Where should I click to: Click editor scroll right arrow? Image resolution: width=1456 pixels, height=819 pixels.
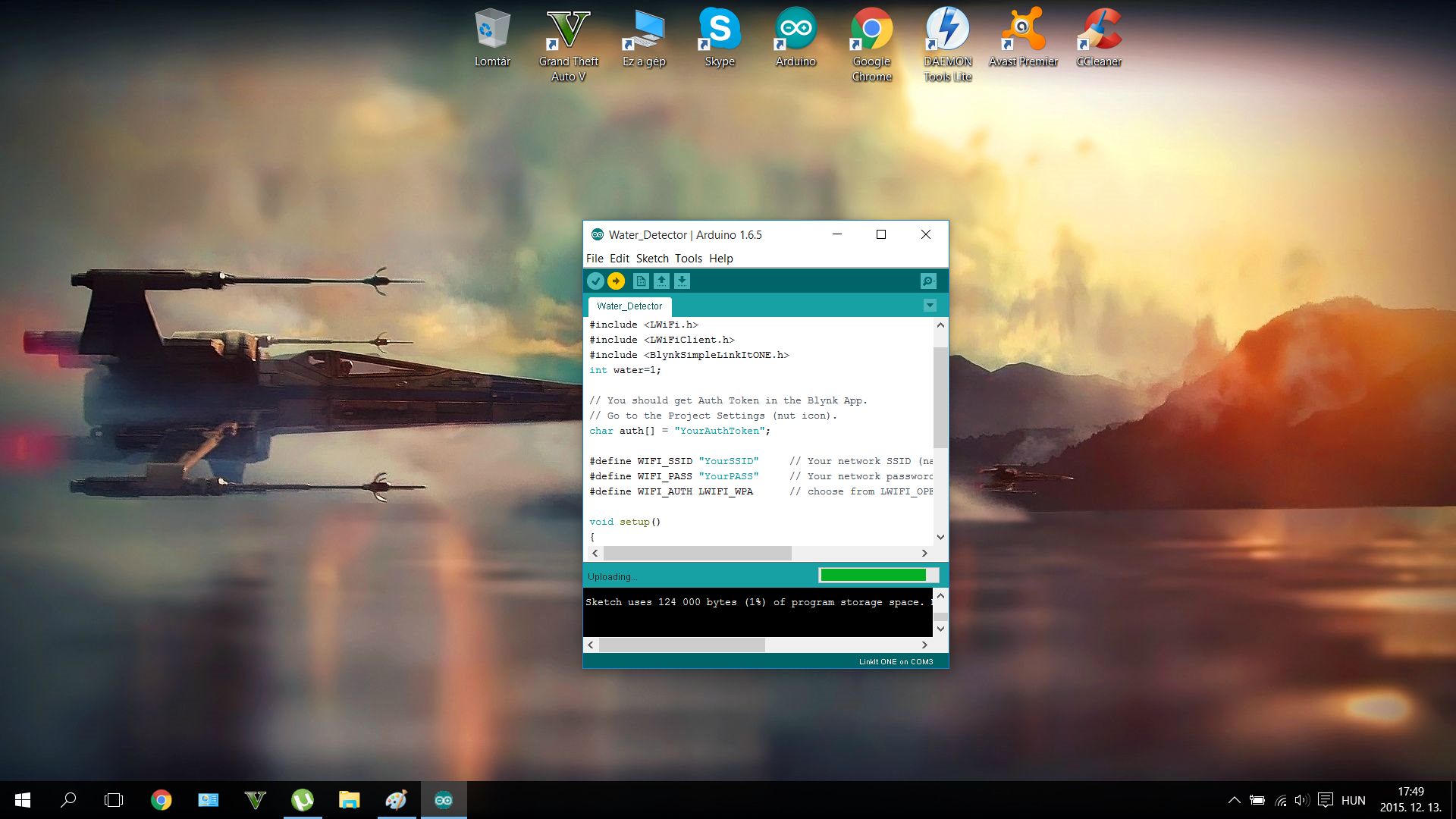(924, 554)
